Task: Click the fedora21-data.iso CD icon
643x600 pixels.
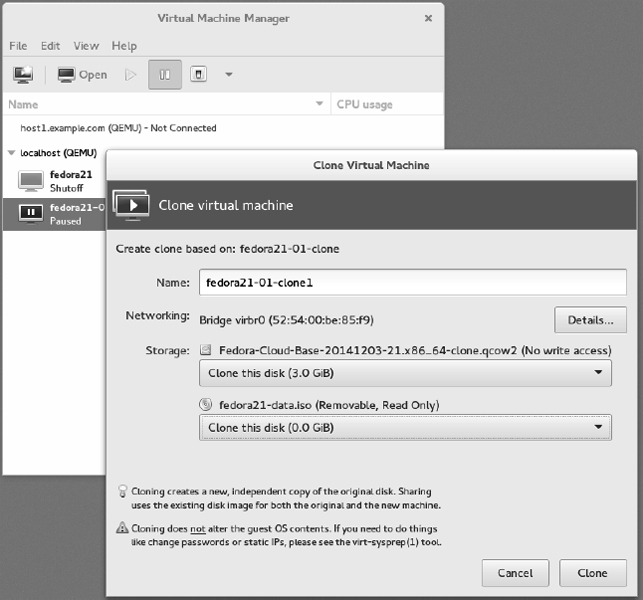Action: pyautogui.click(x=205, y=405)
